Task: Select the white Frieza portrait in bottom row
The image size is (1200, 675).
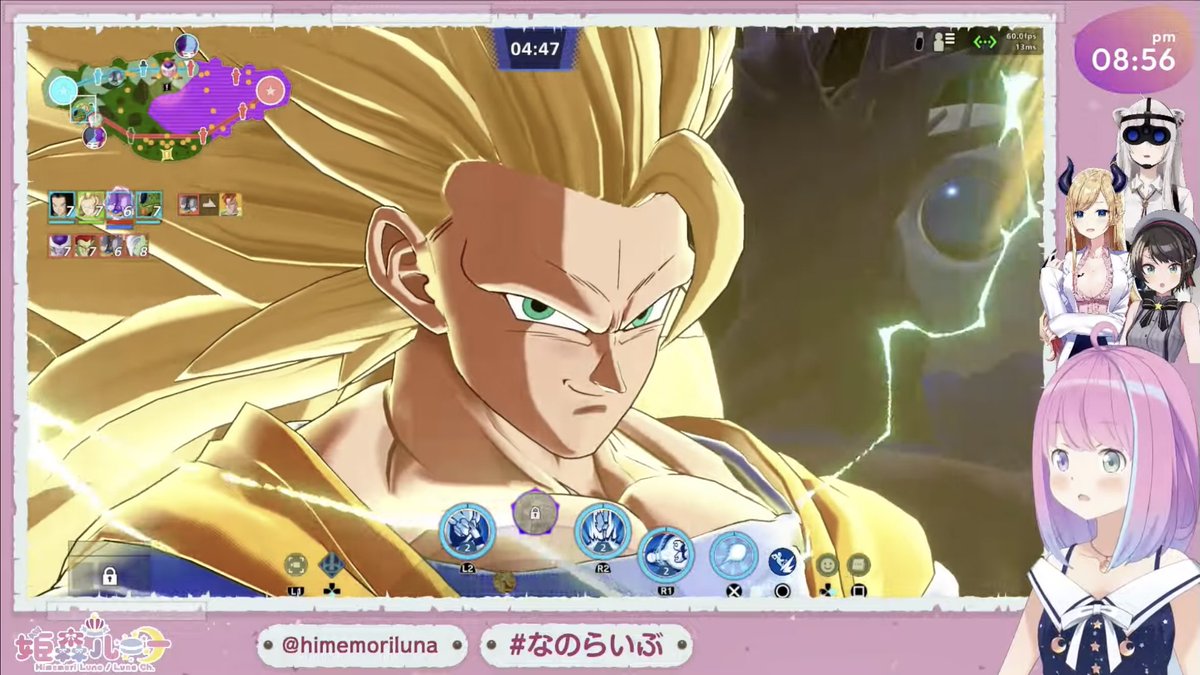Action: click(60, 245)
